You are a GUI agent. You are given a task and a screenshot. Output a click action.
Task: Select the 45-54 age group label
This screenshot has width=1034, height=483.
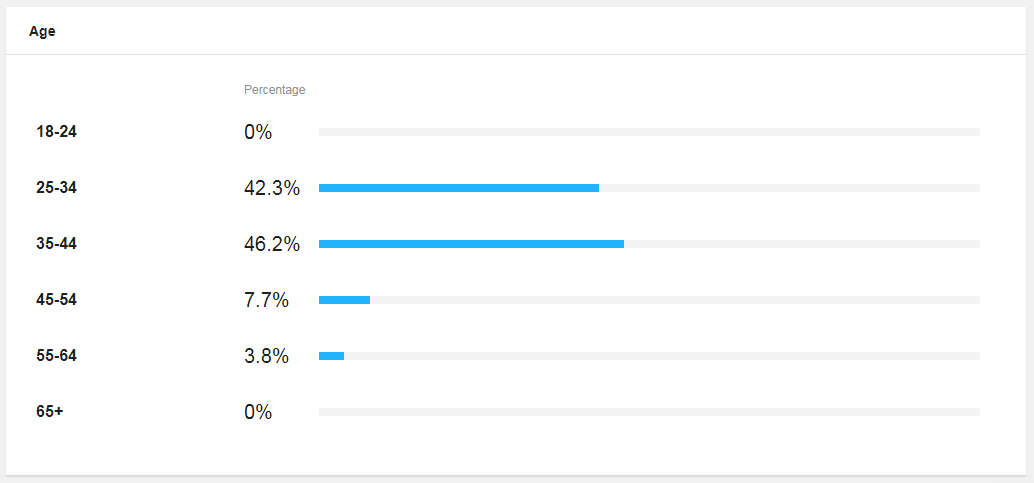click(x=57, y=300)
